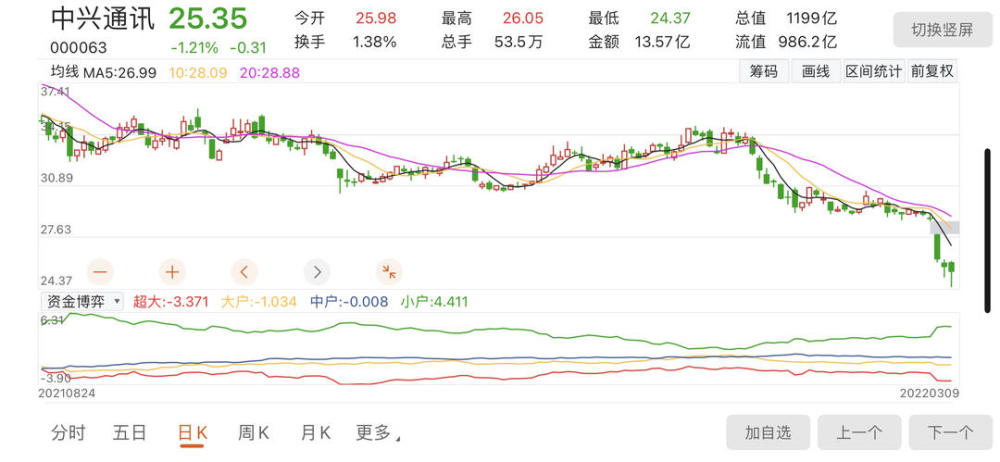Screen dimensions: 1000x462
Task: Tap the 切换竖屏 button
Action: point(942,30)
